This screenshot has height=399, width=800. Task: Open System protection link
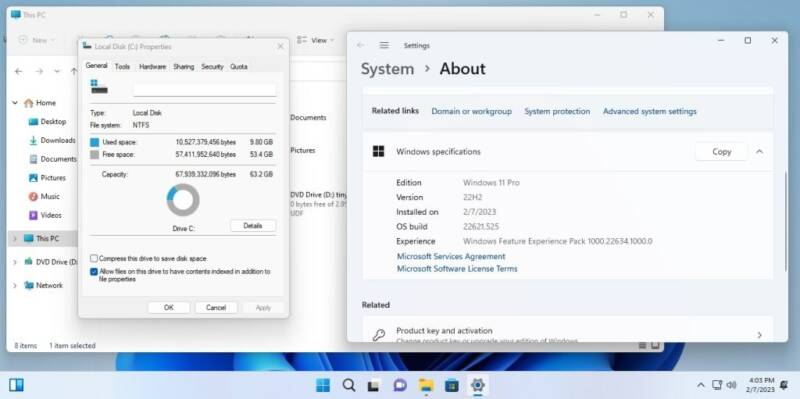click(557, 111)
